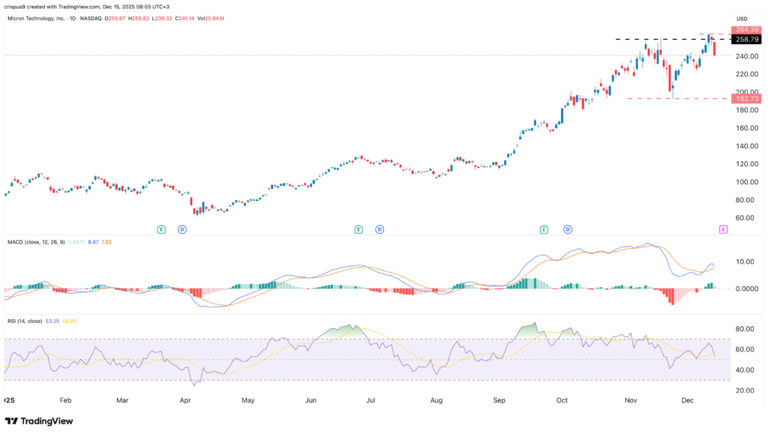Click the MACD 10.00 axis label

pos(744,262)
